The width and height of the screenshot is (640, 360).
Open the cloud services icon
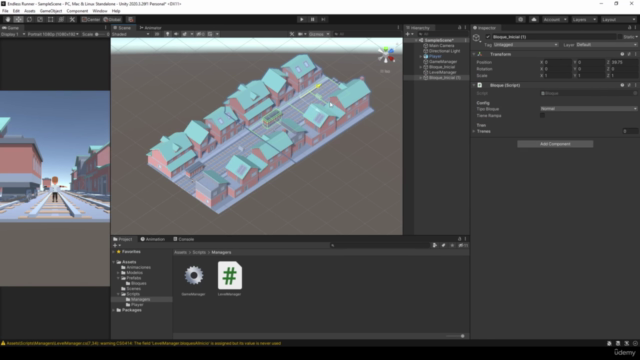tap(534, 19)
